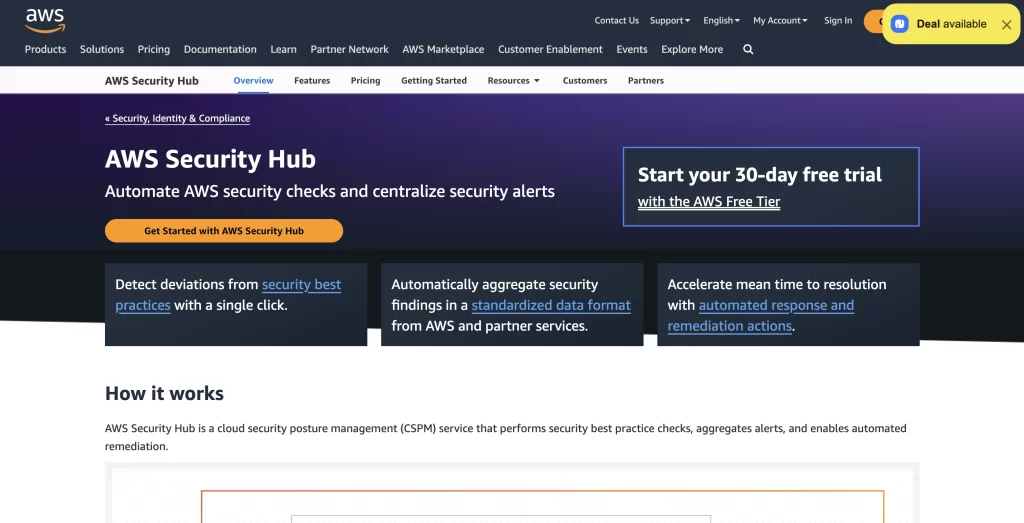Screen dimensions: 1024x523
Task: Switch to the Getting Started tab
Action: (x=434, y=80)
